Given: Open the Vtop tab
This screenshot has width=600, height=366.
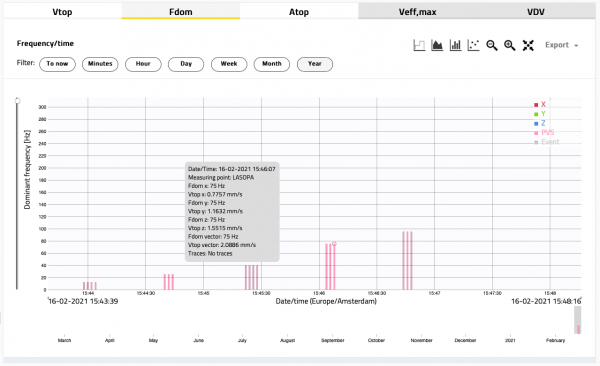Looking at the screenshot, I should point(62,12).
